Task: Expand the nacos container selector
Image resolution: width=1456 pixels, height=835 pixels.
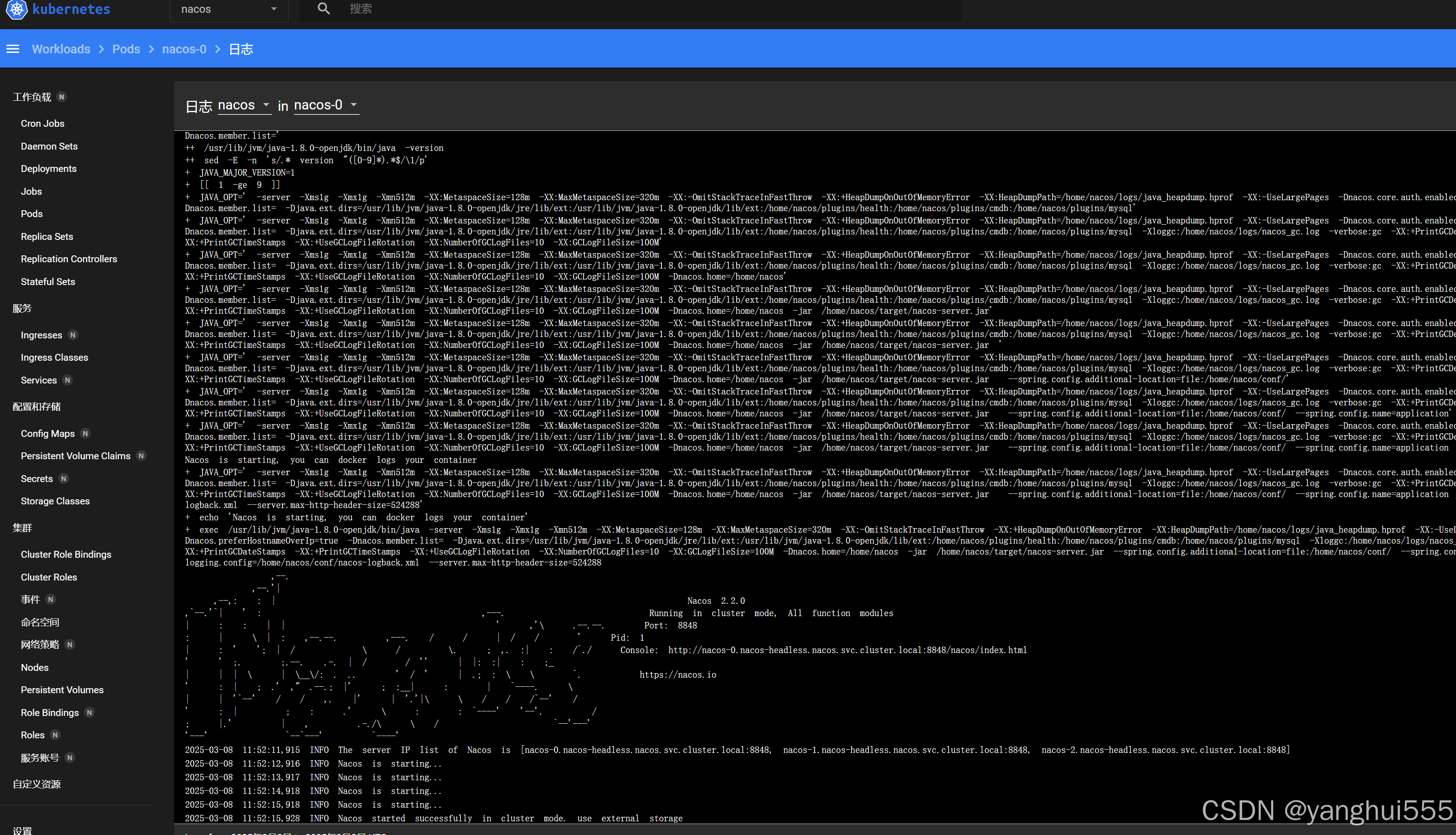Action: (244, 105)
